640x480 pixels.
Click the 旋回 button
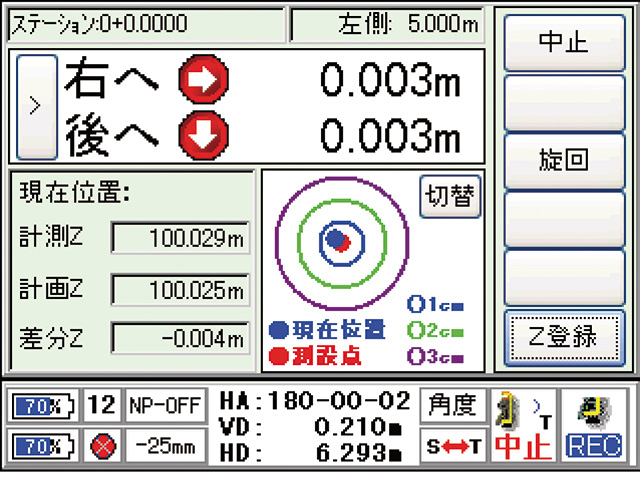[x=564, y=160]
